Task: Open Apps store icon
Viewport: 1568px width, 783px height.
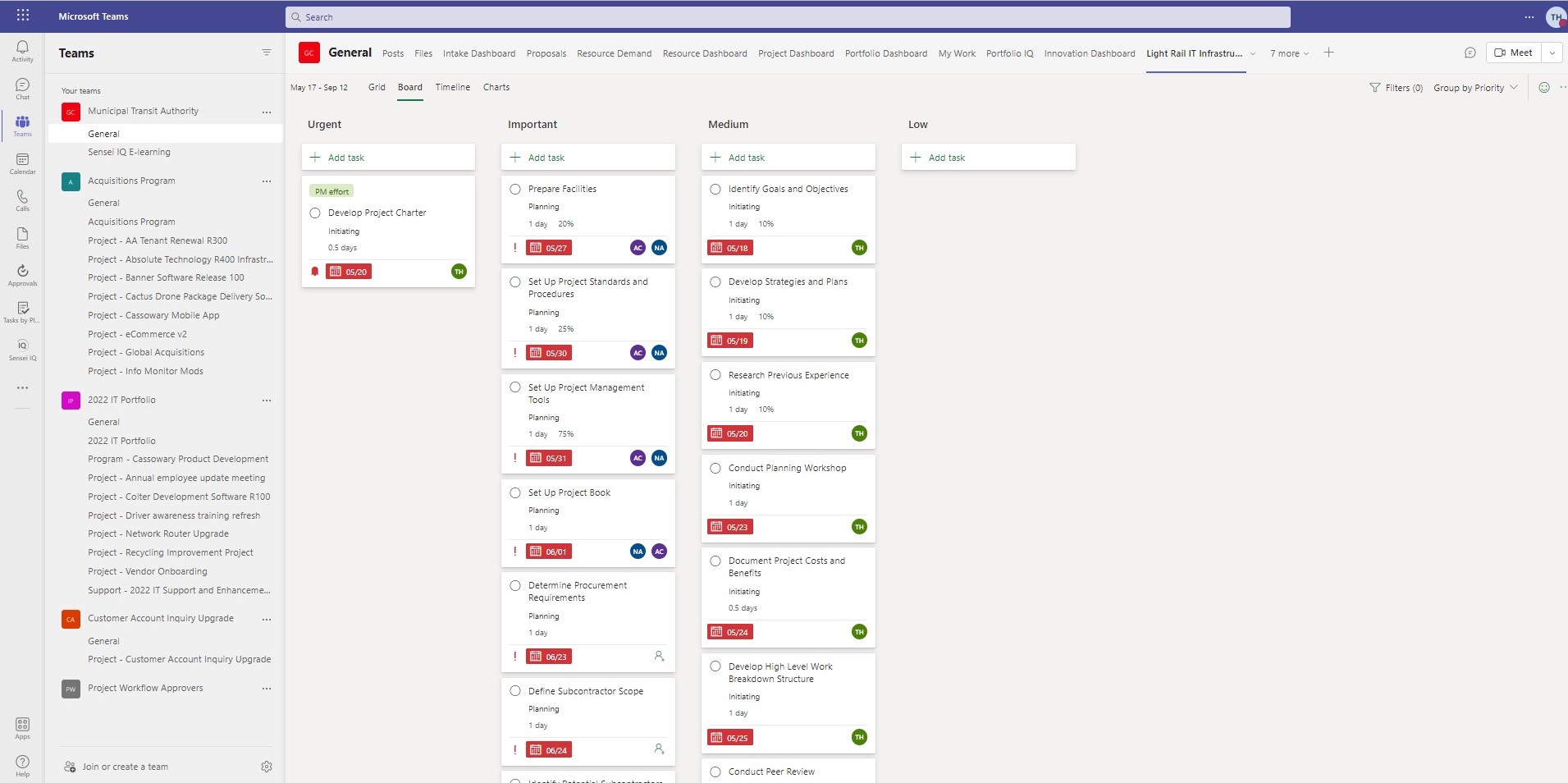Action: pos(22,728)
